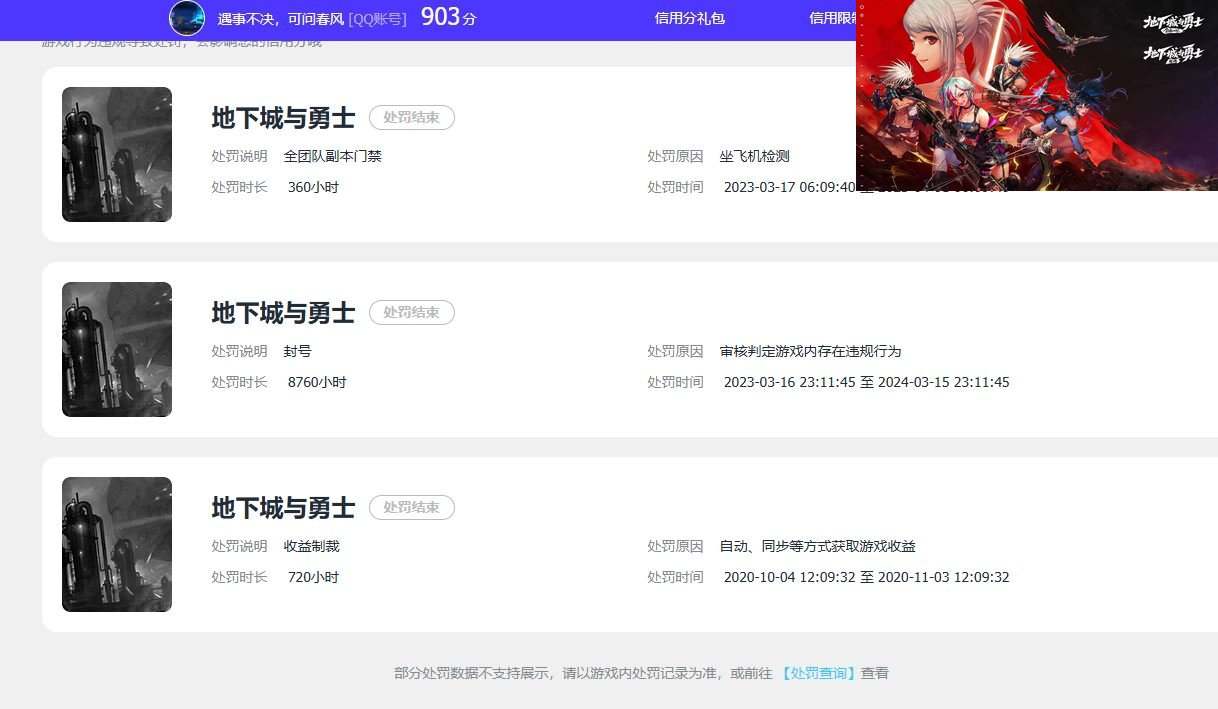The width and height of the screenshot is (1218, 709).
Task: Click the 2023-03-16 23:11:45 penalty time range
Action: 867,382
